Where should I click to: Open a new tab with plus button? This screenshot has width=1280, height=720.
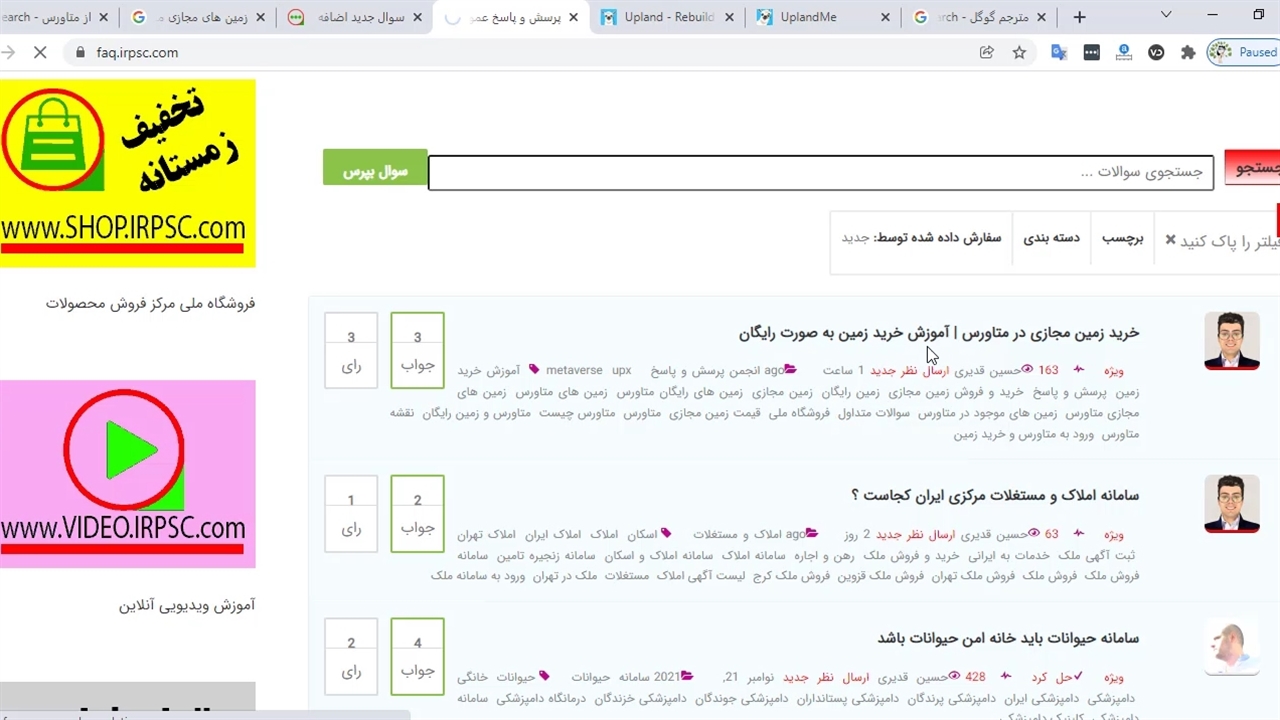click(1079, 17)
